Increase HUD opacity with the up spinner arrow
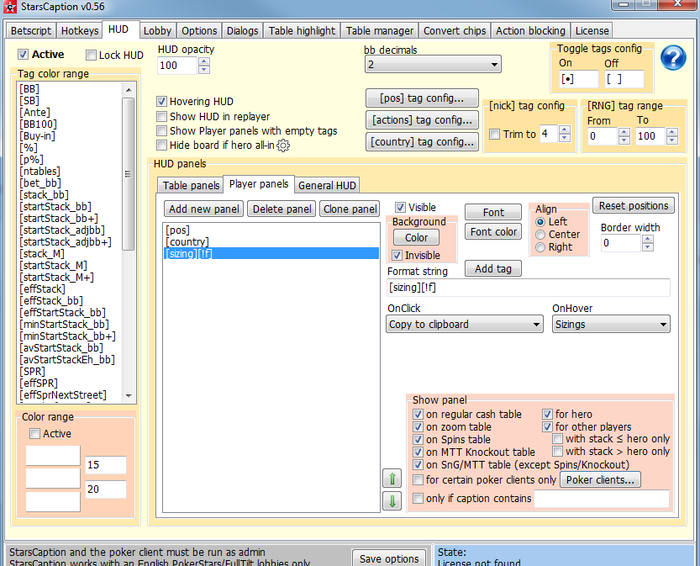Viewport: 700px width, 566px height. click(x=204, y=61)
